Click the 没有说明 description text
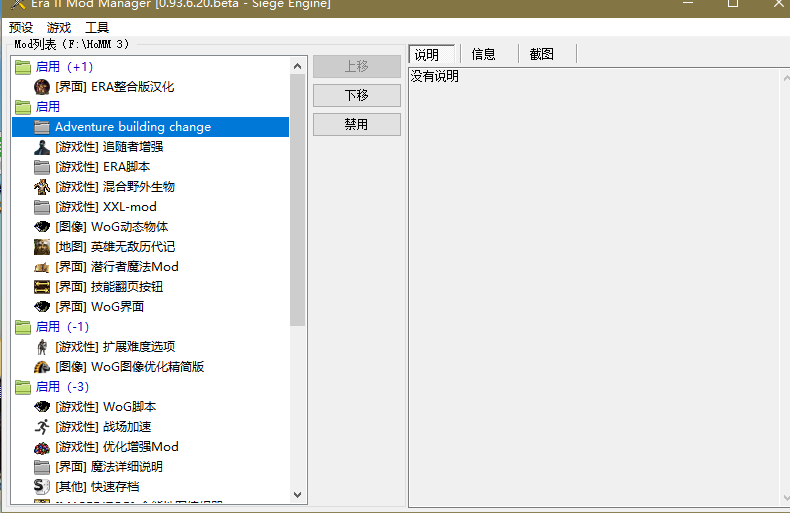Screen dimensions: 790x513 (435, 77)
